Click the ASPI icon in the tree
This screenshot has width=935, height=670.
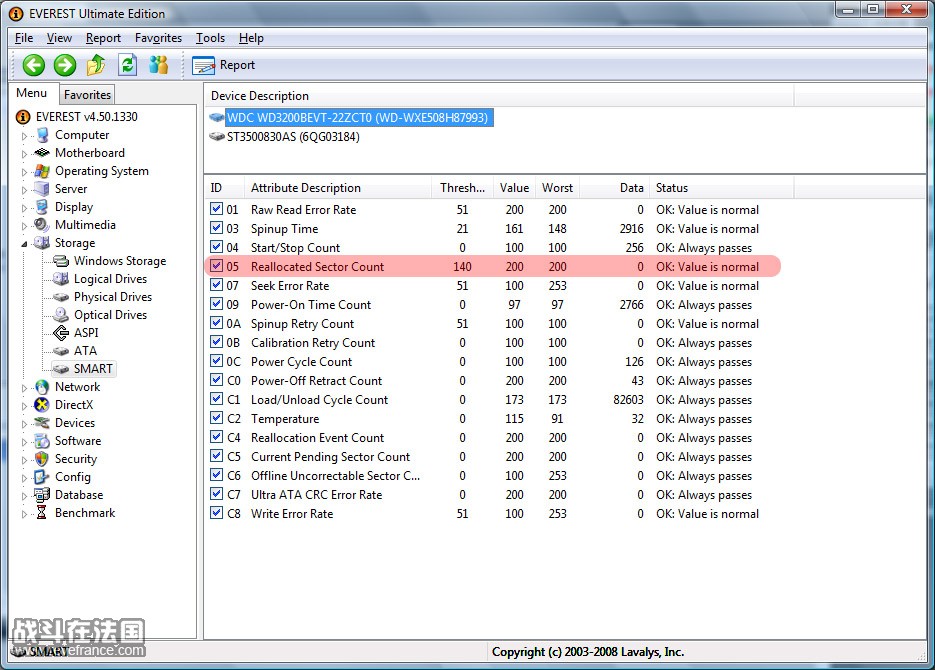(x=61, y=333)
